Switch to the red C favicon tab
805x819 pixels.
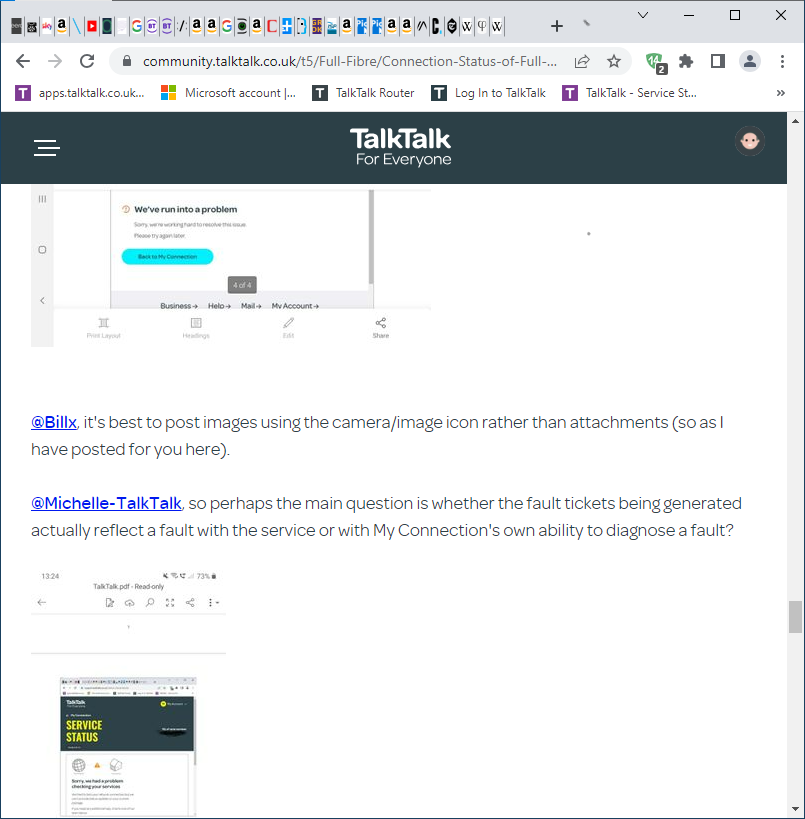(272, 26)
